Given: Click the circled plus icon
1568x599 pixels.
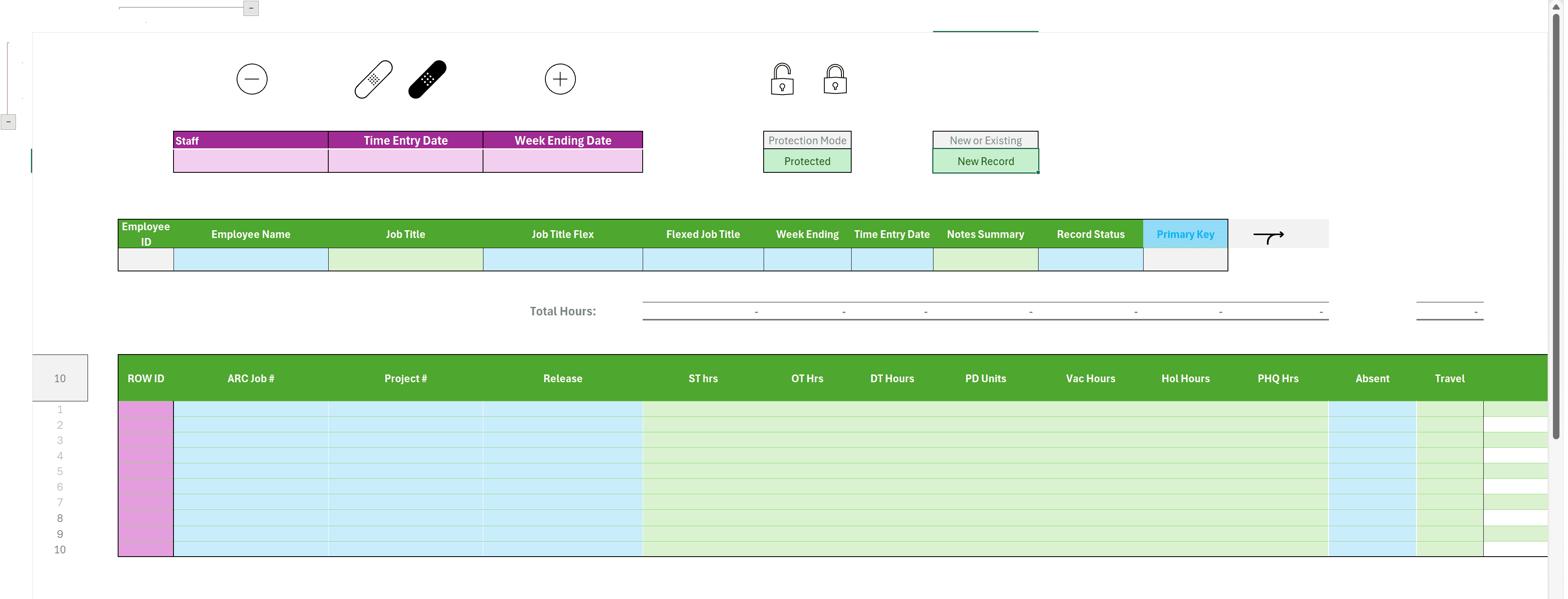Looking at the screenshot, I should point(560,79).
